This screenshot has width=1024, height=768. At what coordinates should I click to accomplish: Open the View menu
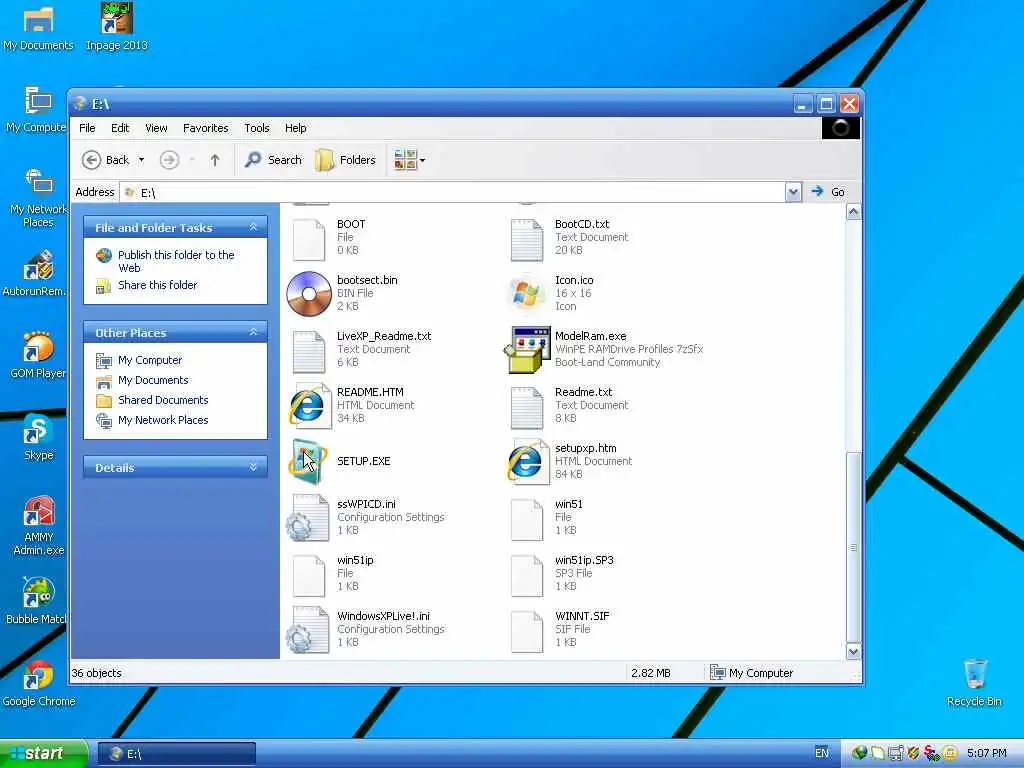[x=156, y=128]
